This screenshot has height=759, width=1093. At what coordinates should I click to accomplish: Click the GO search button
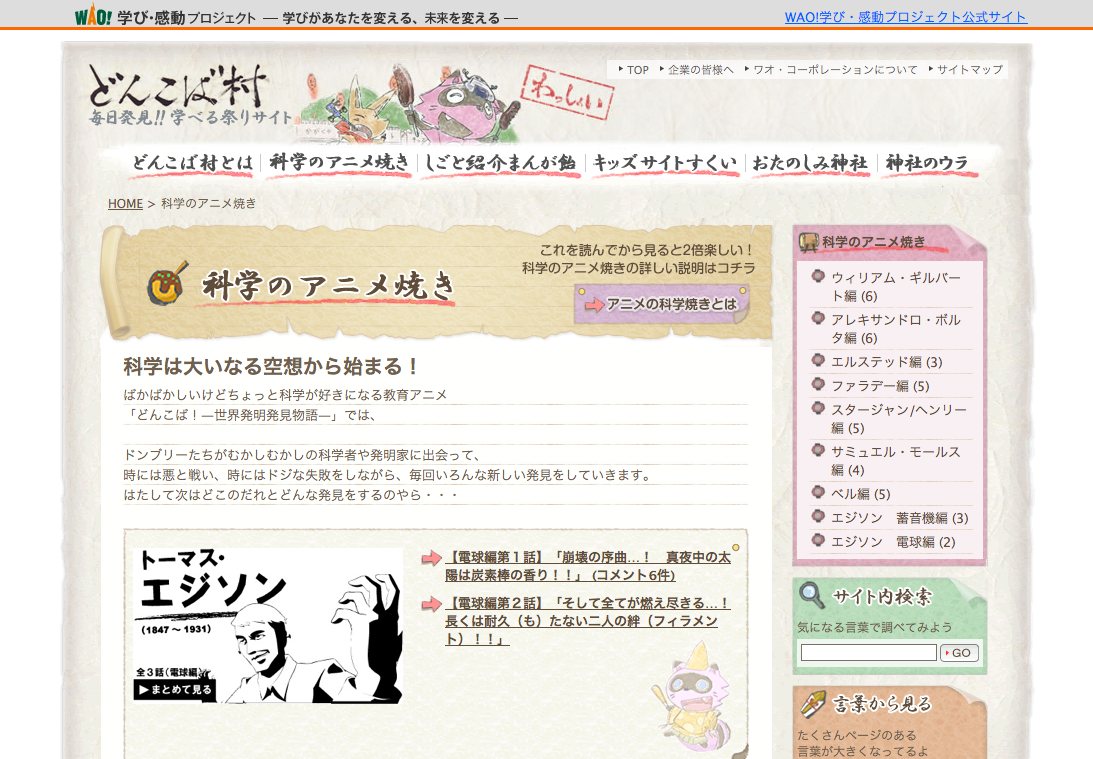(x=959, y=653)
